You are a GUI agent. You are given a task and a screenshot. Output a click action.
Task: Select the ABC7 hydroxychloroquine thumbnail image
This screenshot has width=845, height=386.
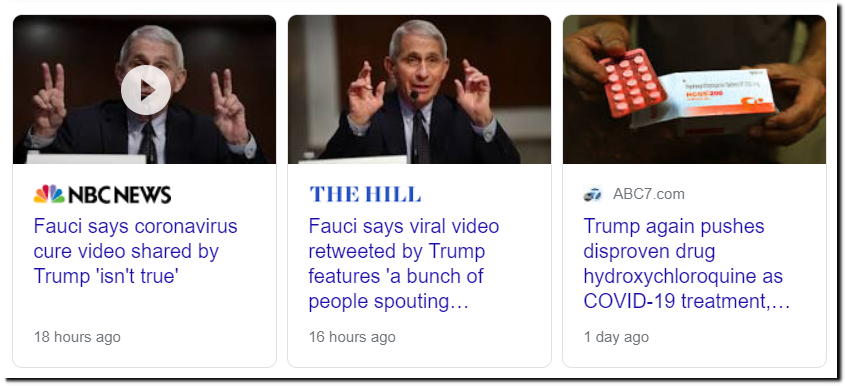pos(694,89)
